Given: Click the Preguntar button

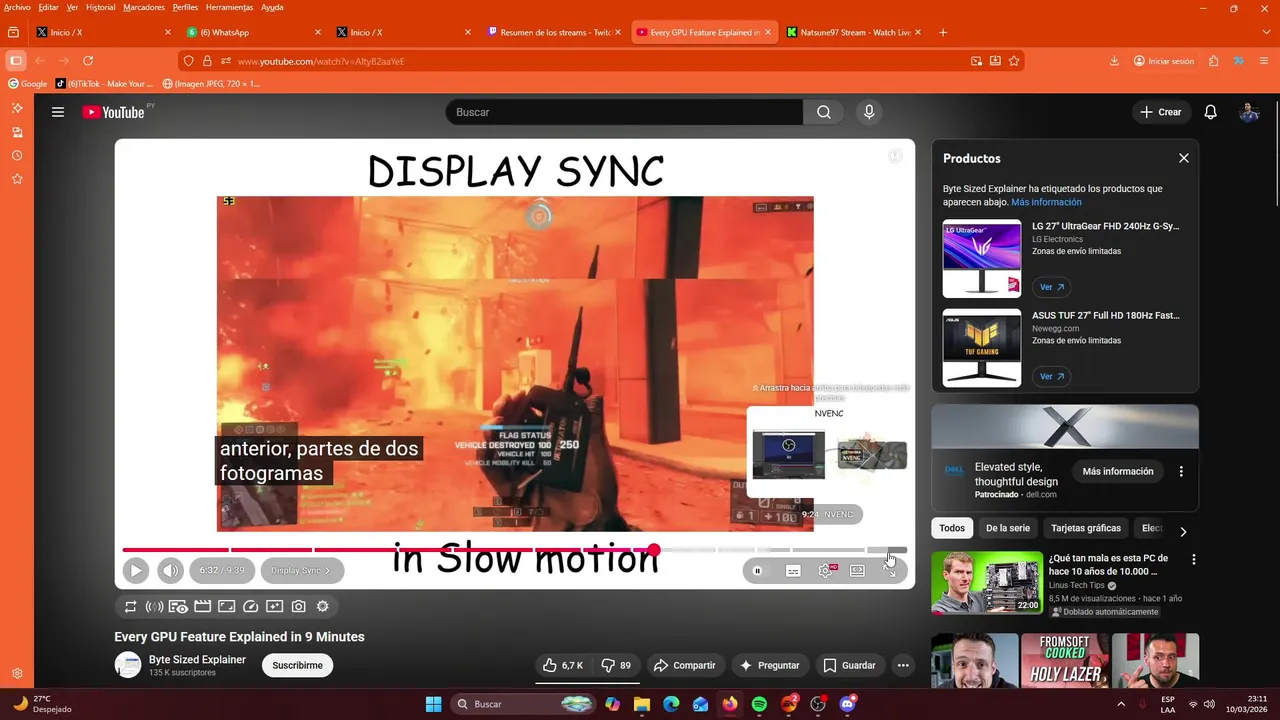Looking at the screenshot, I should pyautogui.click(x=769, y=665).
